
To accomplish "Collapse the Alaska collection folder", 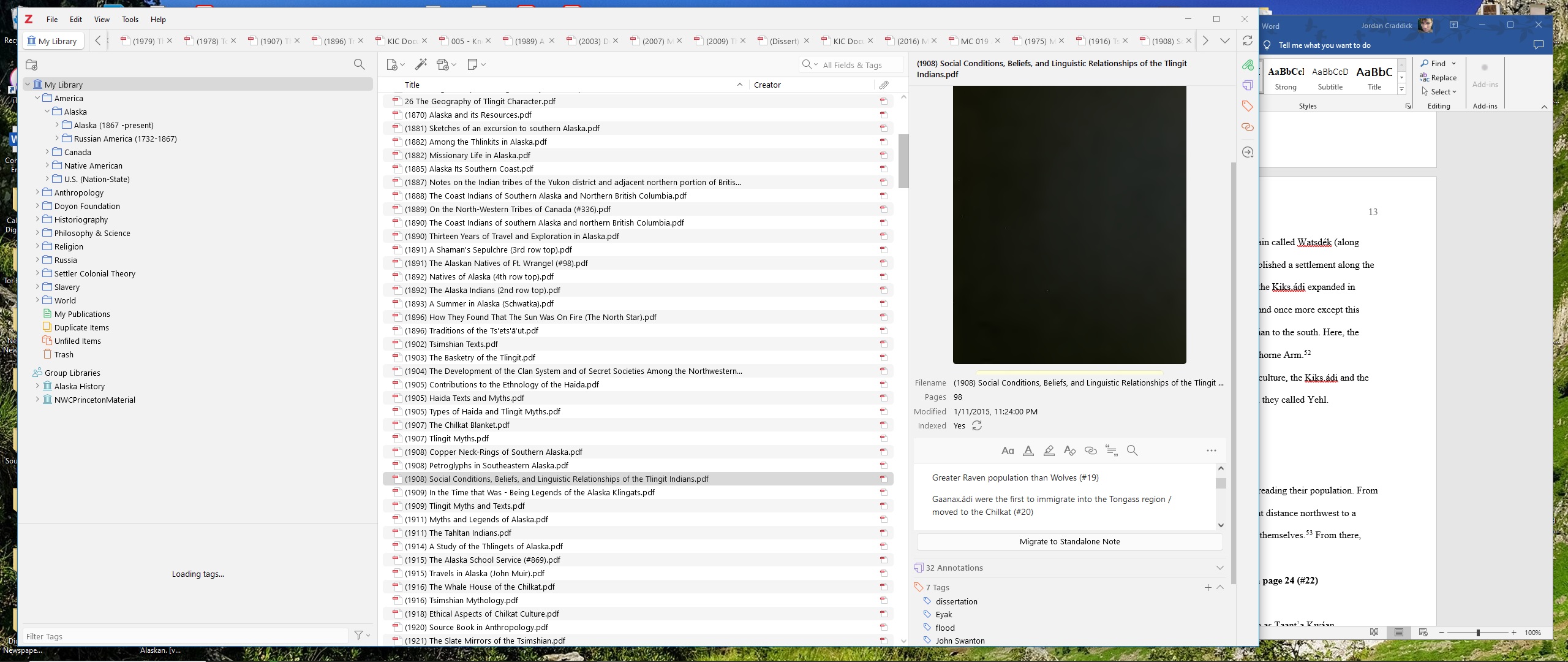I will [47, 112].
